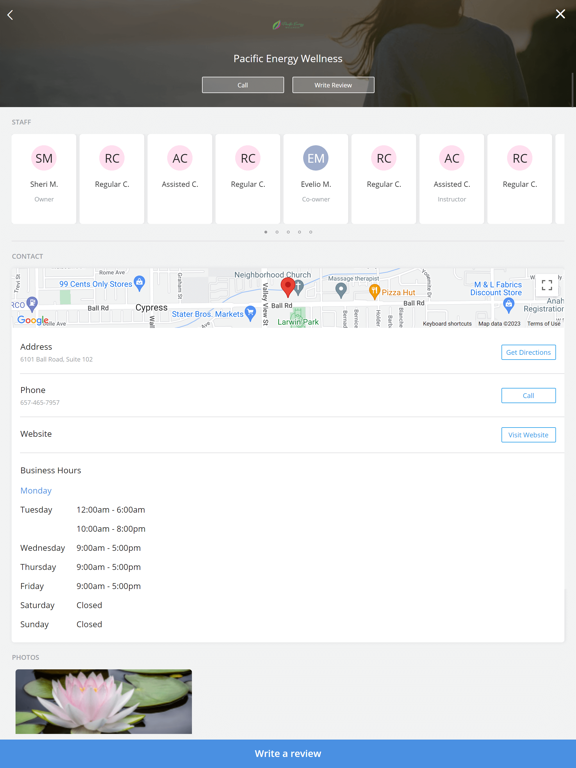576x768 pixels.
Task: Go to first staff carousel page dot
Action: pos(266,232)
